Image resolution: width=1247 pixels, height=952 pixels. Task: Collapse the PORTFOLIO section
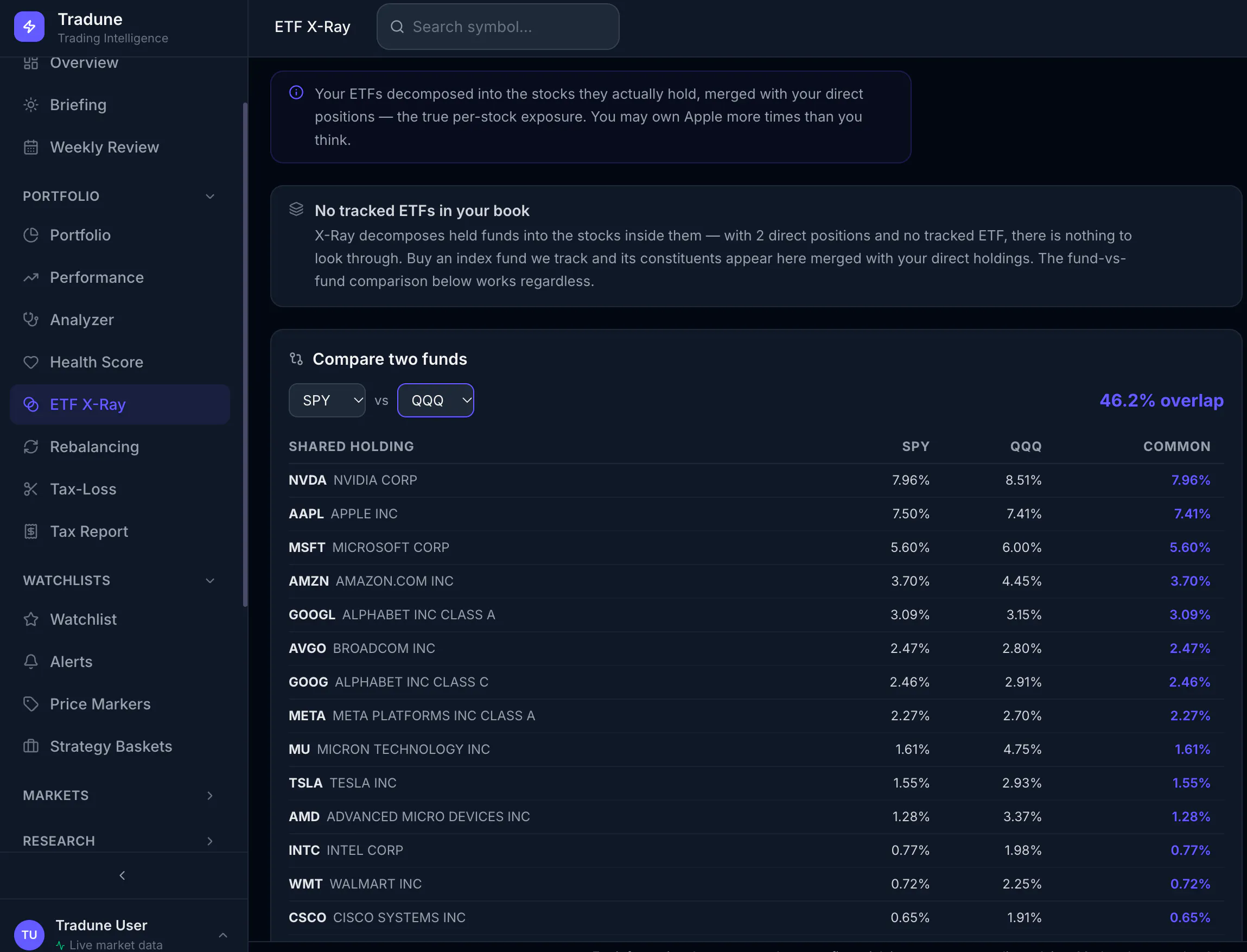coord(209,196)
